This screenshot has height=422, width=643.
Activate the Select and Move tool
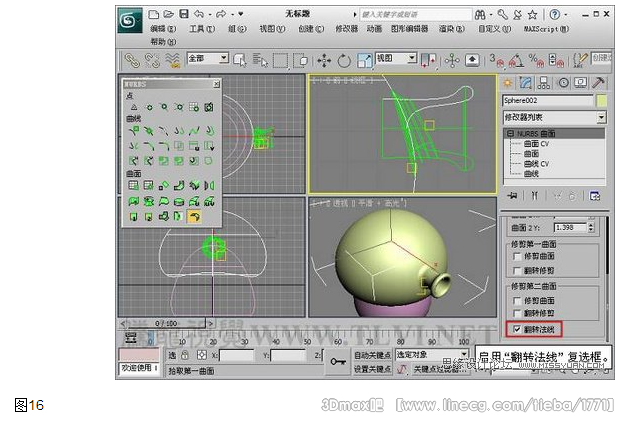(324, 61)
